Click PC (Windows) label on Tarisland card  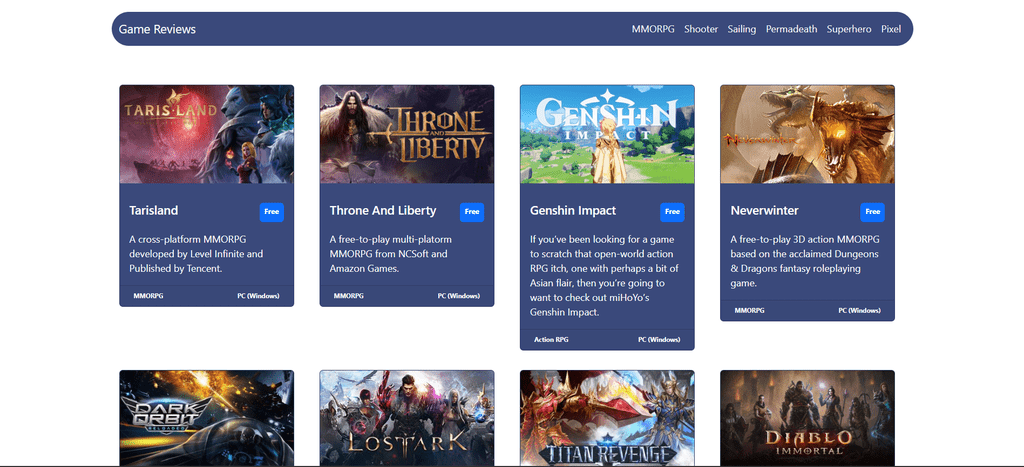coord(258,296)
